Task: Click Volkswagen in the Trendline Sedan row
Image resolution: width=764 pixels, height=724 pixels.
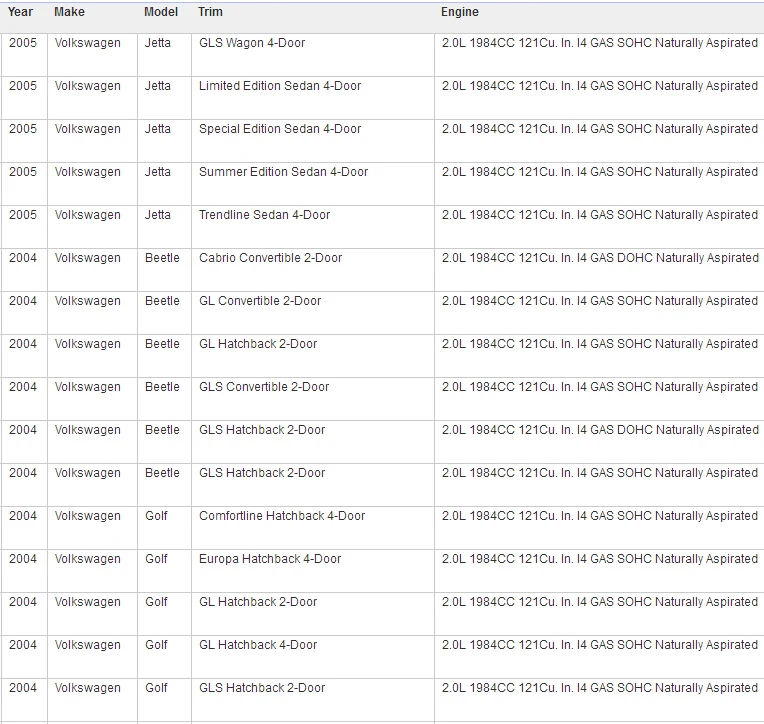Action: pos(88,214)
